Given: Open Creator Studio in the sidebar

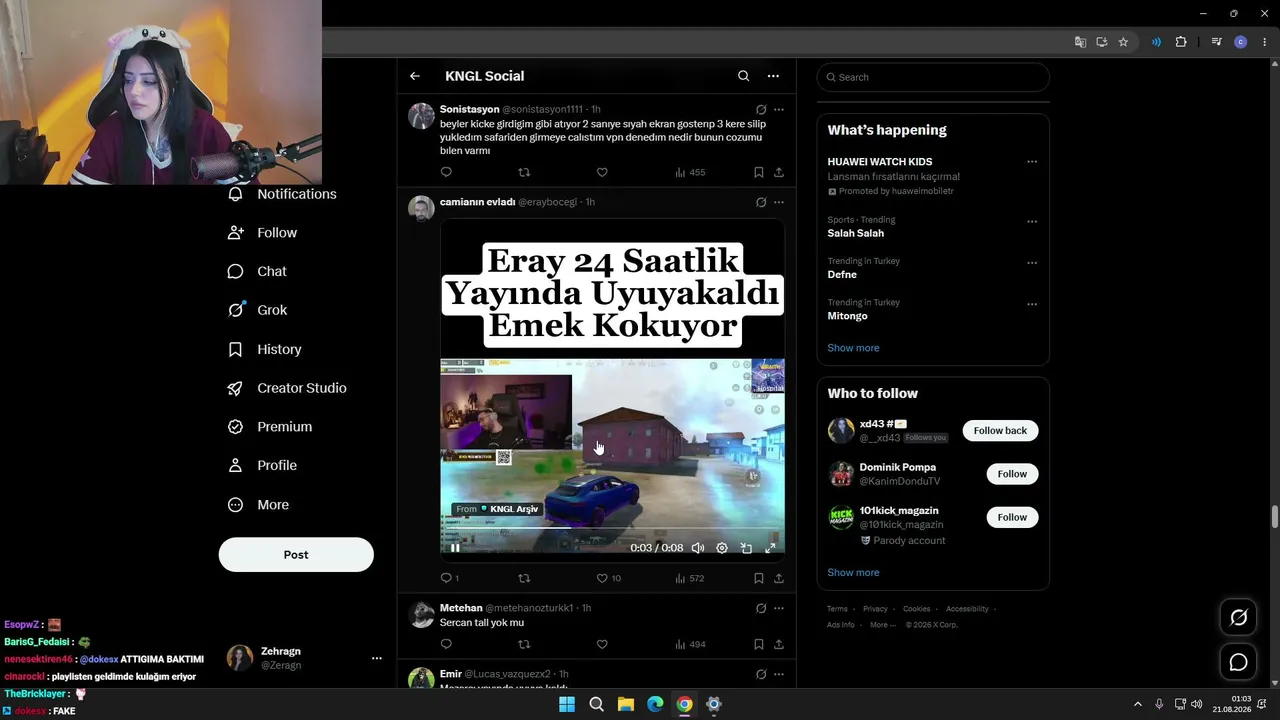Looking at the screenshot, I should [288, 388].
